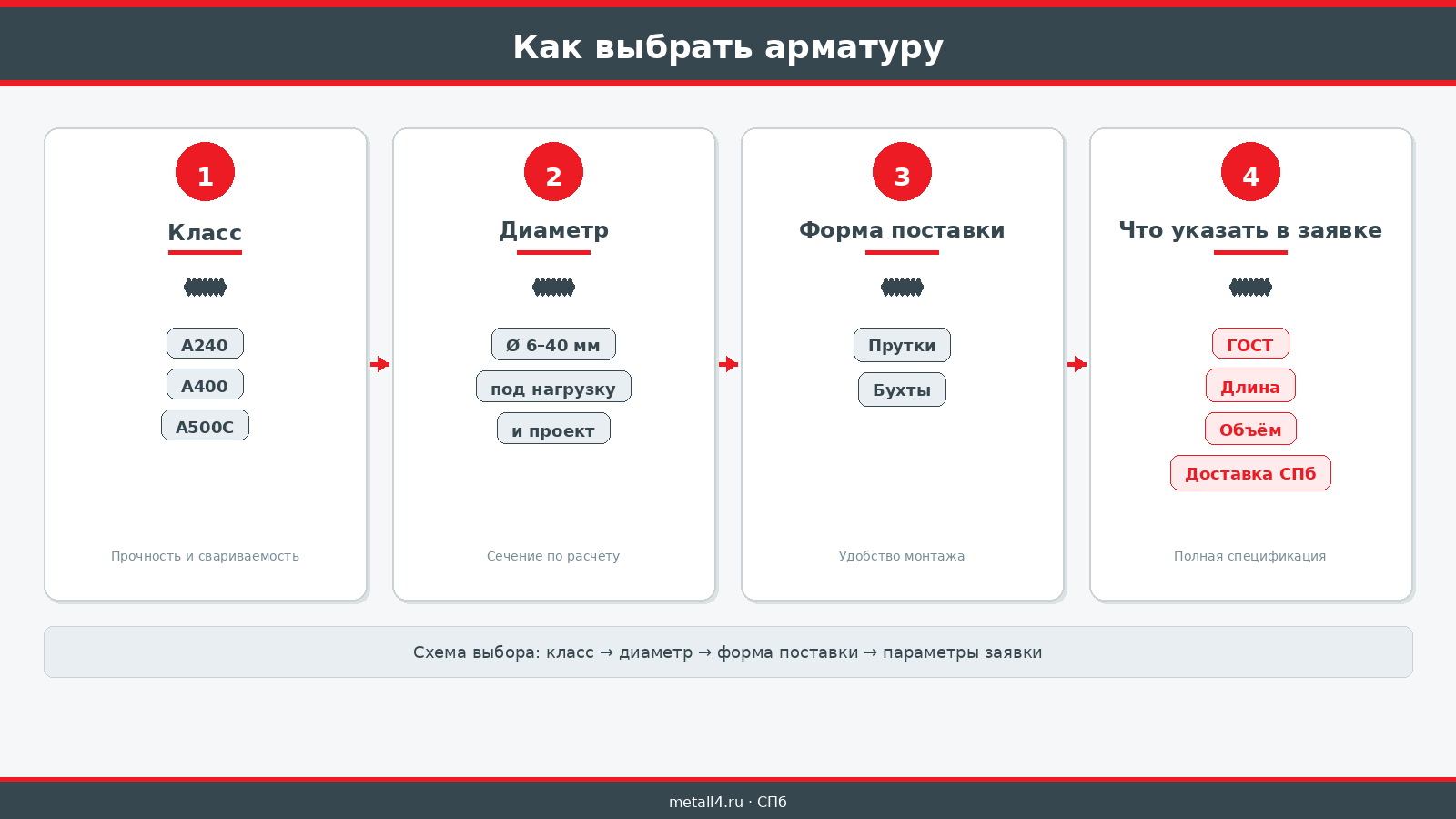Click the Сечение по расчёту caption
1456x819 pixels.
(553, 556)
